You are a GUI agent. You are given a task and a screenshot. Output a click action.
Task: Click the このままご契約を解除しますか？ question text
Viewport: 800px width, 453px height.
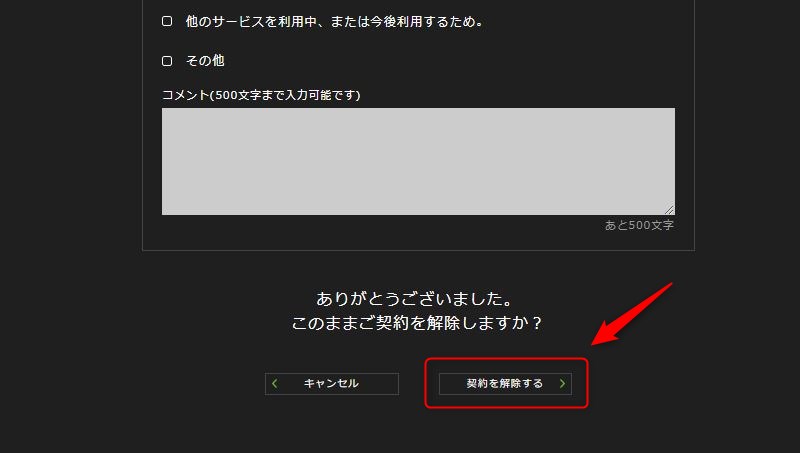pyautogui.click(x=416, y=323)
